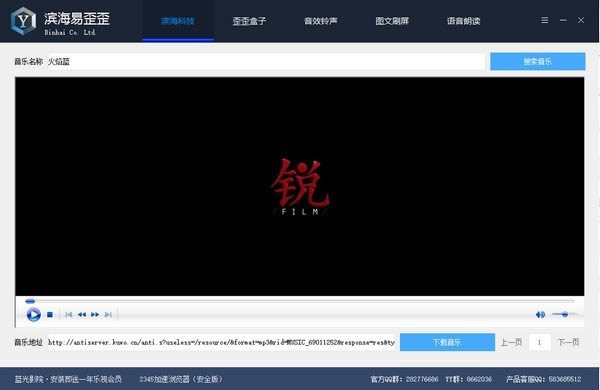
Task: Skip to the next track icon
Action: tap(108, 315)
